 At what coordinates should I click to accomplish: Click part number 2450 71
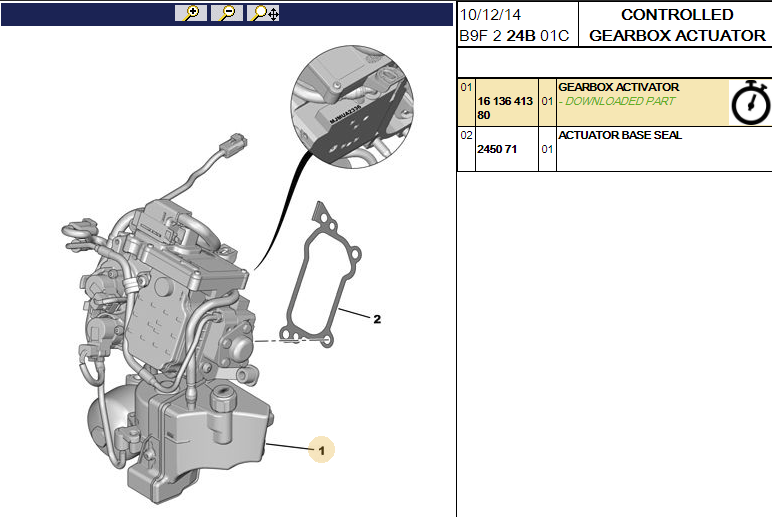497,149
